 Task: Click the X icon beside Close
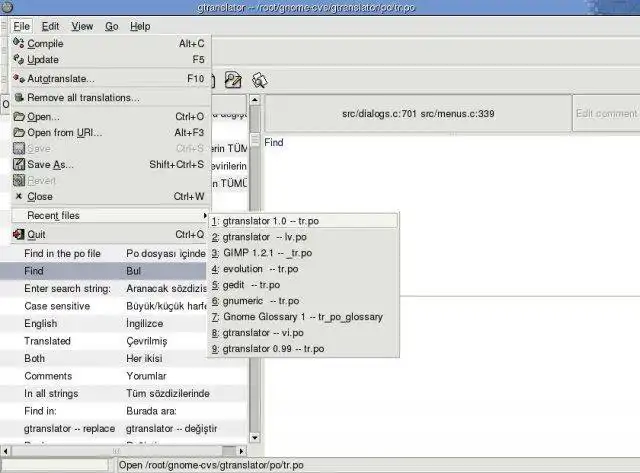point(18,196)
